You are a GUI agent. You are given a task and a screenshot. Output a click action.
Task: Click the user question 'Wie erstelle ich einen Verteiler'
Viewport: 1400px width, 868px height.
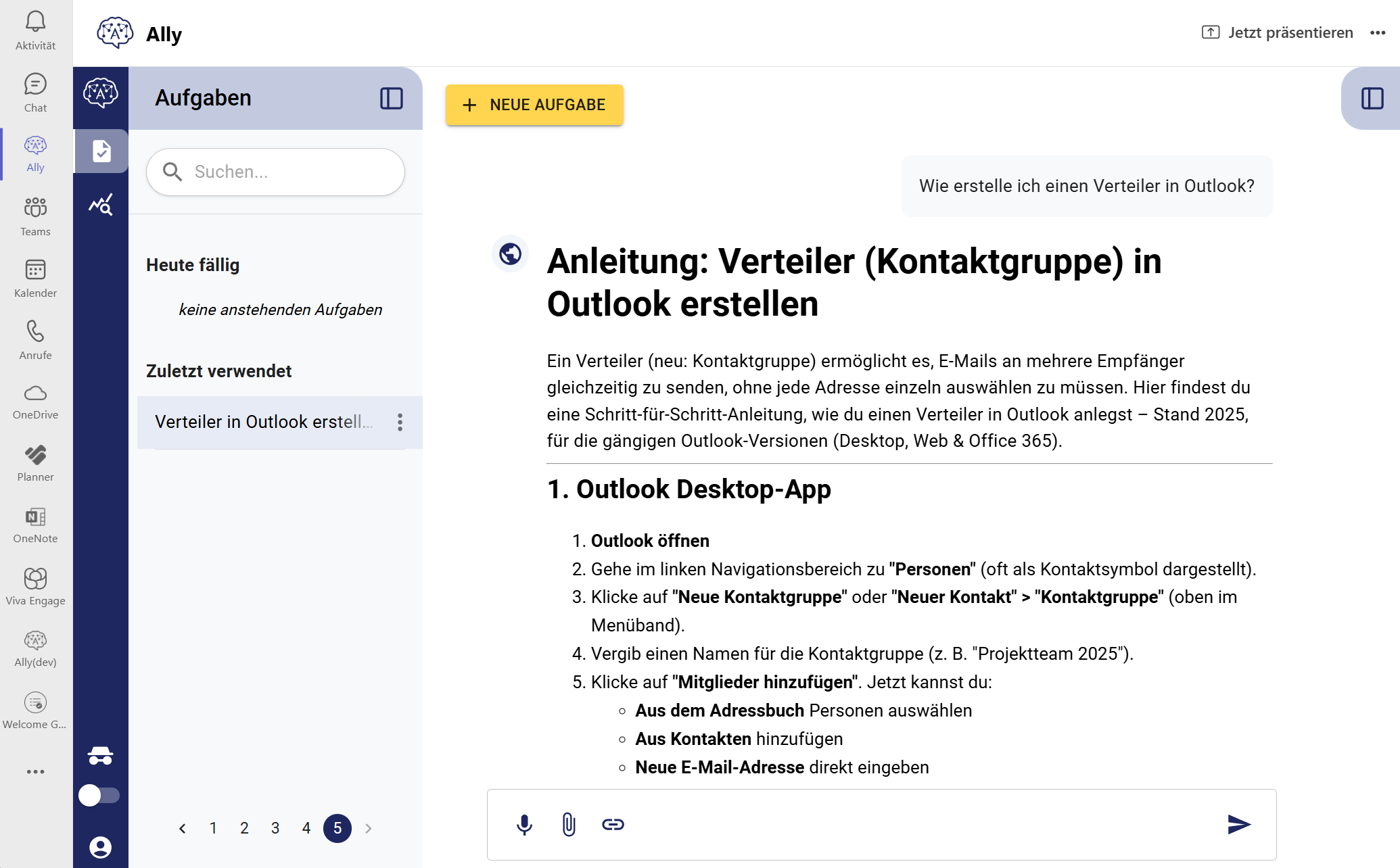tap(1086, 186)
